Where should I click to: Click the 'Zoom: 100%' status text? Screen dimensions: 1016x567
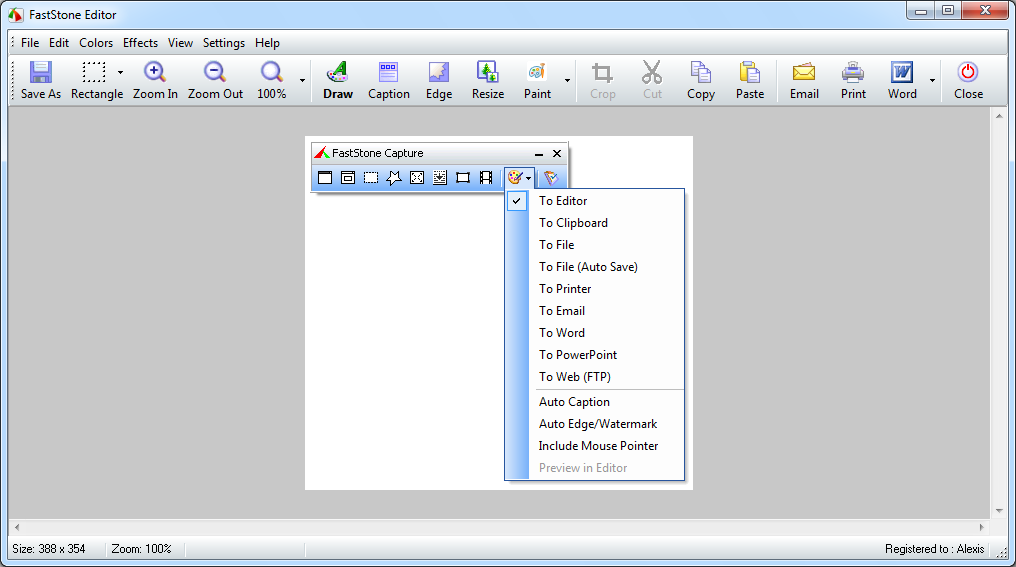tap(141, 549)
